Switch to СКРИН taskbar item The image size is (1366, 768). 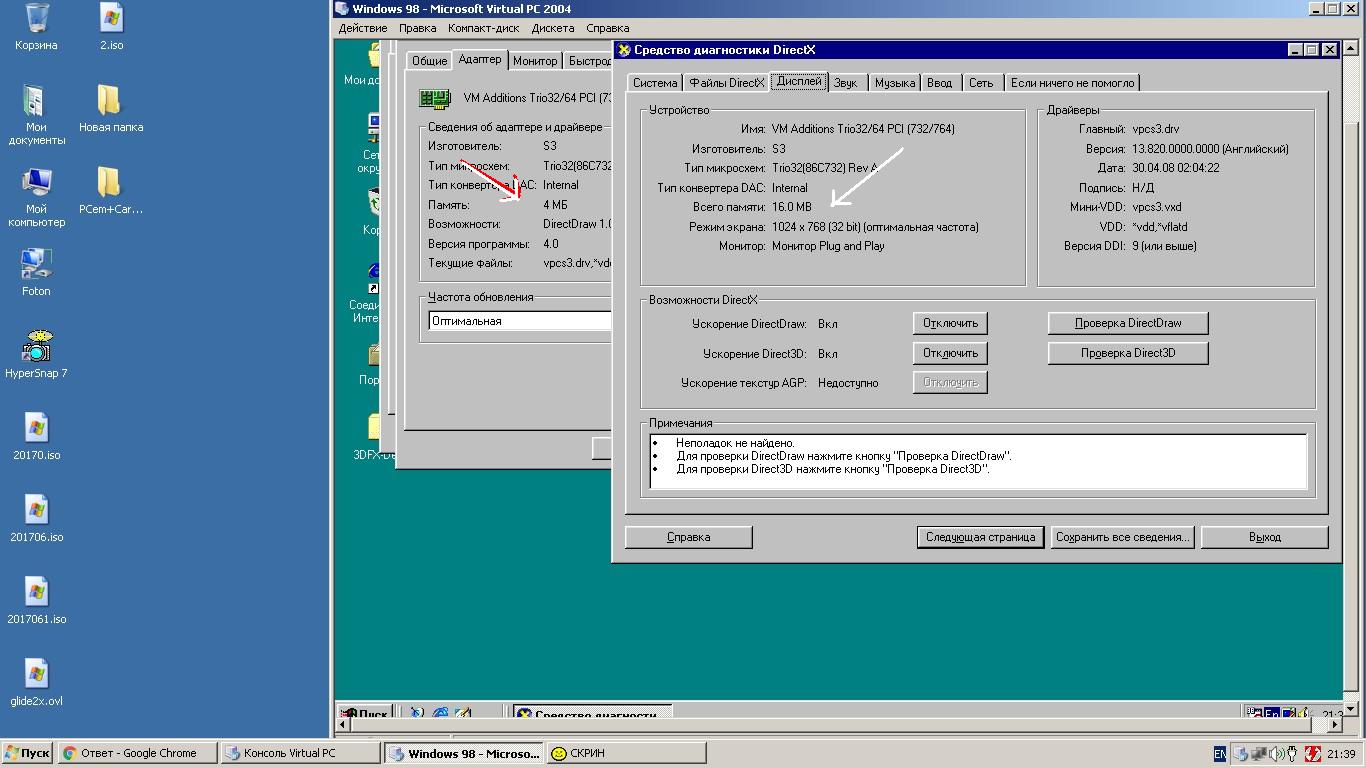[626, 753]
